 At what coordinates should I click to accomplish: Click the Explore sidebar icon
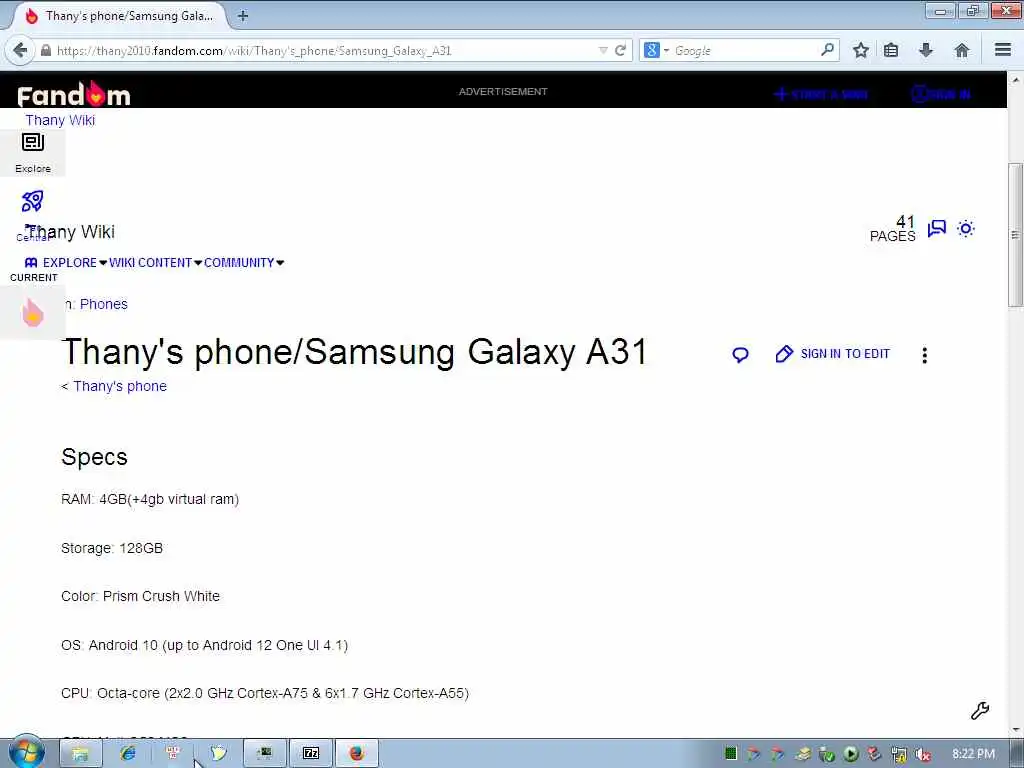(33, 153)
